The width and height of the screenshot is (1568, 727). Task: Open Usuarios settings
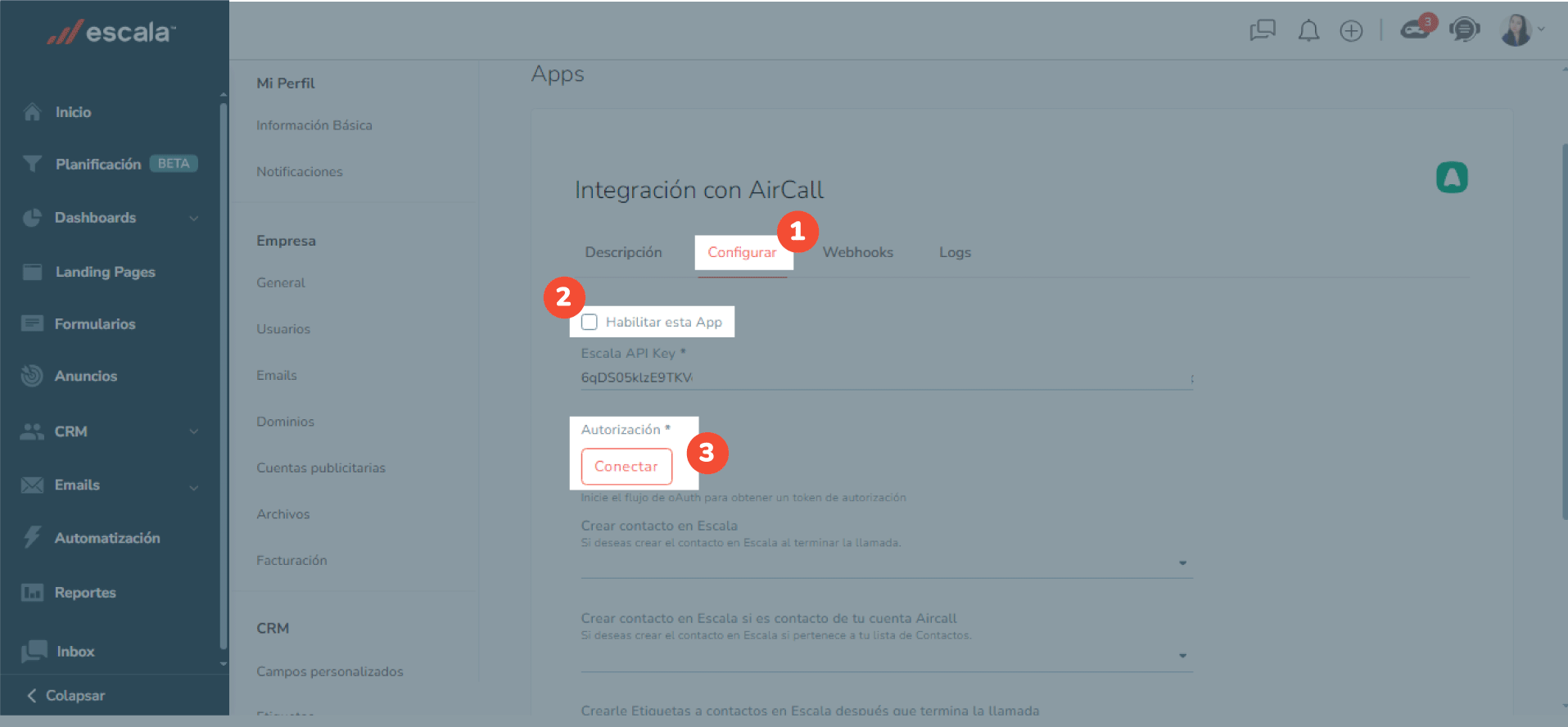point(283,329)
